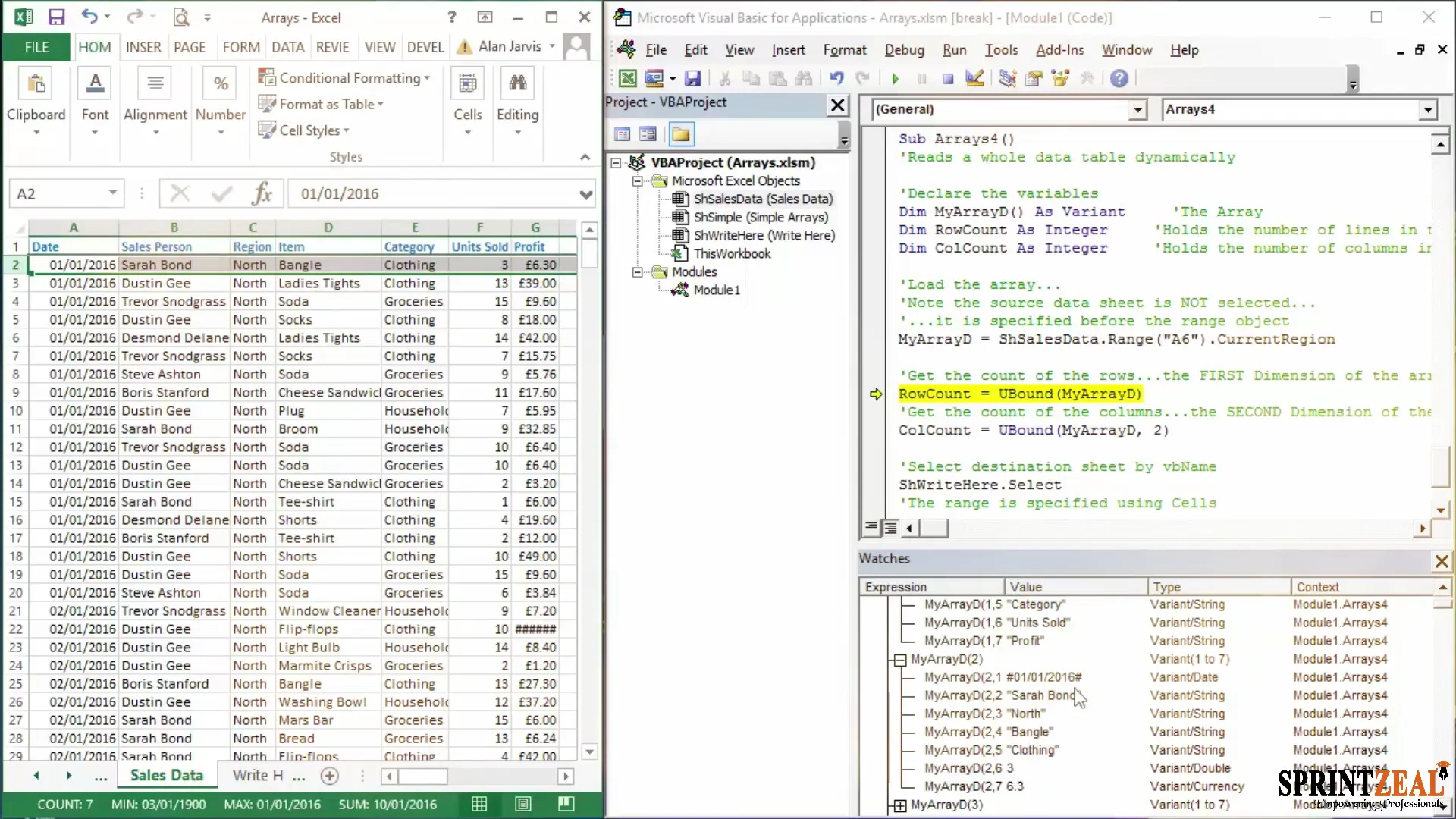This screenshot has width=1456, height=819.
Task: Click the Find binoculars icon in VBA toolbar
Action: [804, 78]
